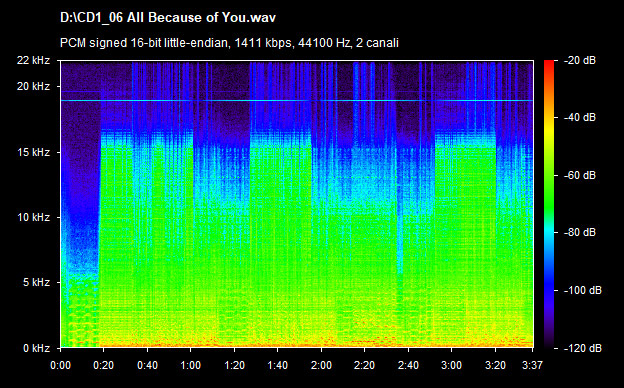Image resolution: width=624 pixels, height=388 pixels.
Task: Click the 20 kHz frequency axis label
Action: coord(33,86)
